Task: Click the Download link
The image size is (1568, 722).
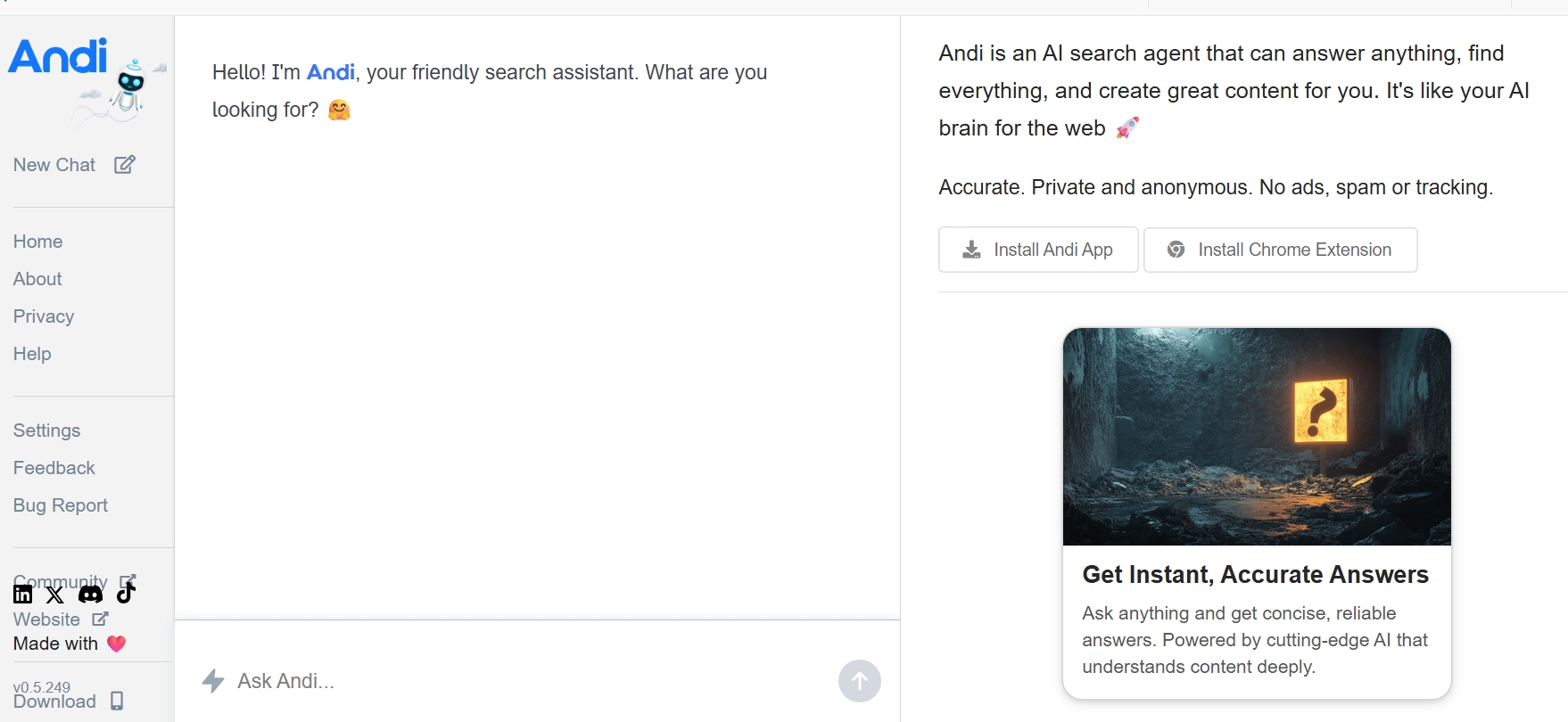Action: (x=54, y=701)
